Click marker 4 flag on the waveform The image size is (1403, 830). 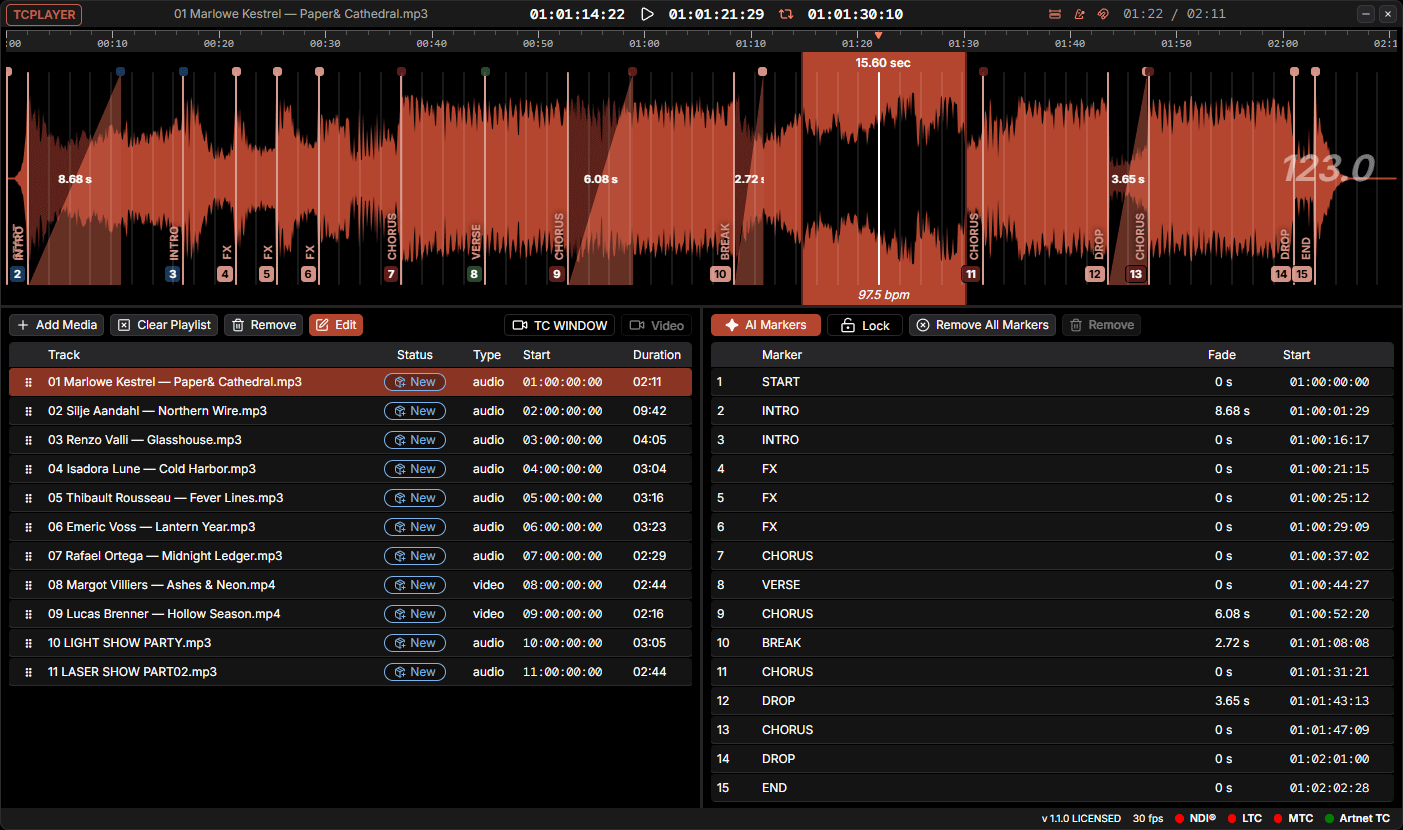[225, 274]
